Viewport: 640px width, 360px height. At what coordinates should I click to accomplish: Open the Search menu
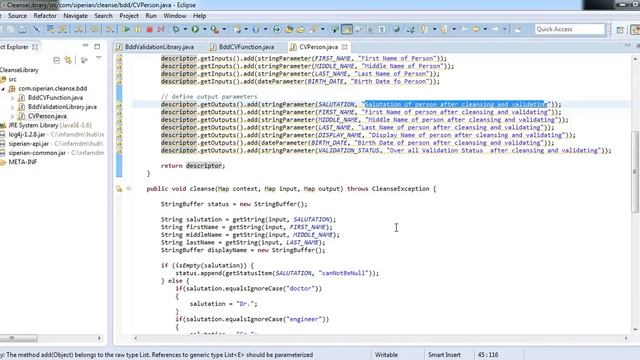103,16
